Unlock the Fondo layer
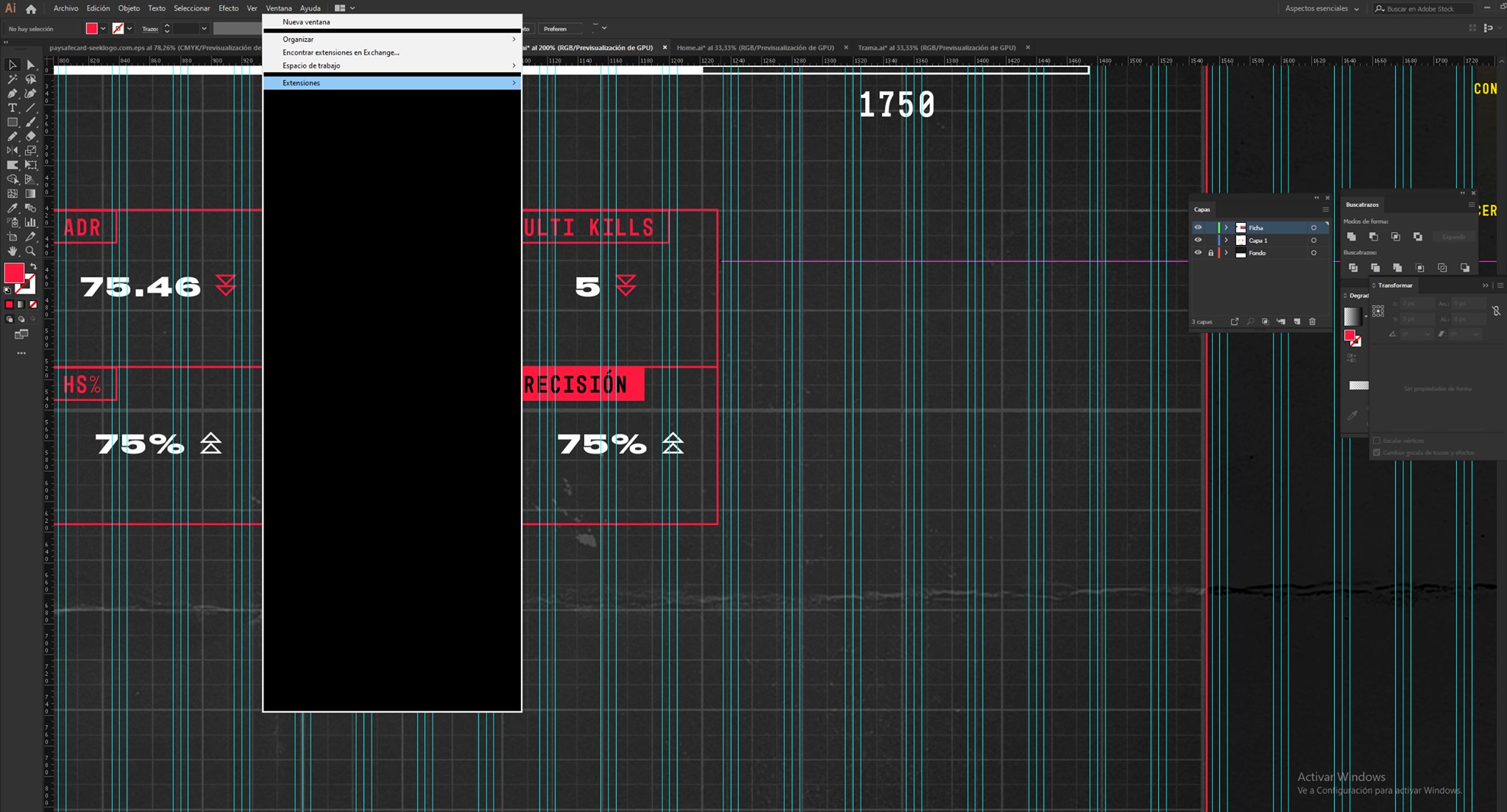This screenshot has width=1507, height=812. 1211,253
